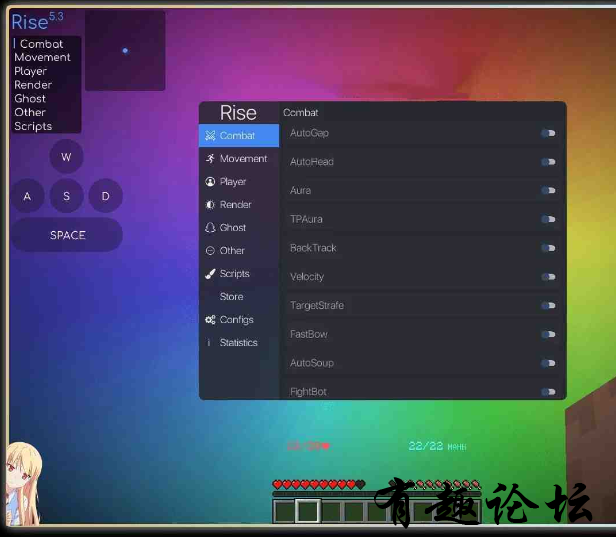Click the TargetStrafe module name

[317, 306]
